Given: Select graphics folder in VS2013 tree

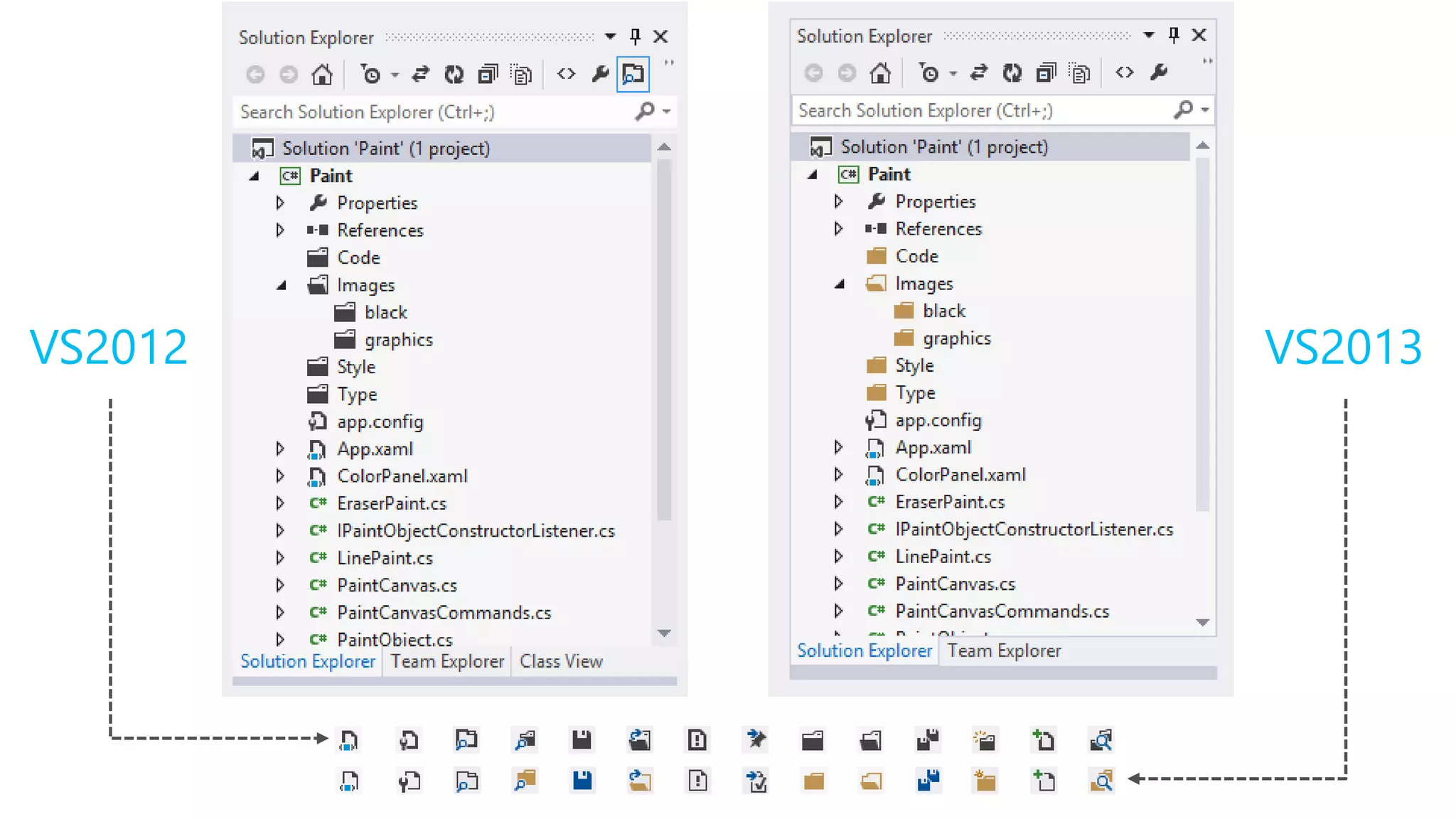Looking at the screenshot, I should (942, 338).
